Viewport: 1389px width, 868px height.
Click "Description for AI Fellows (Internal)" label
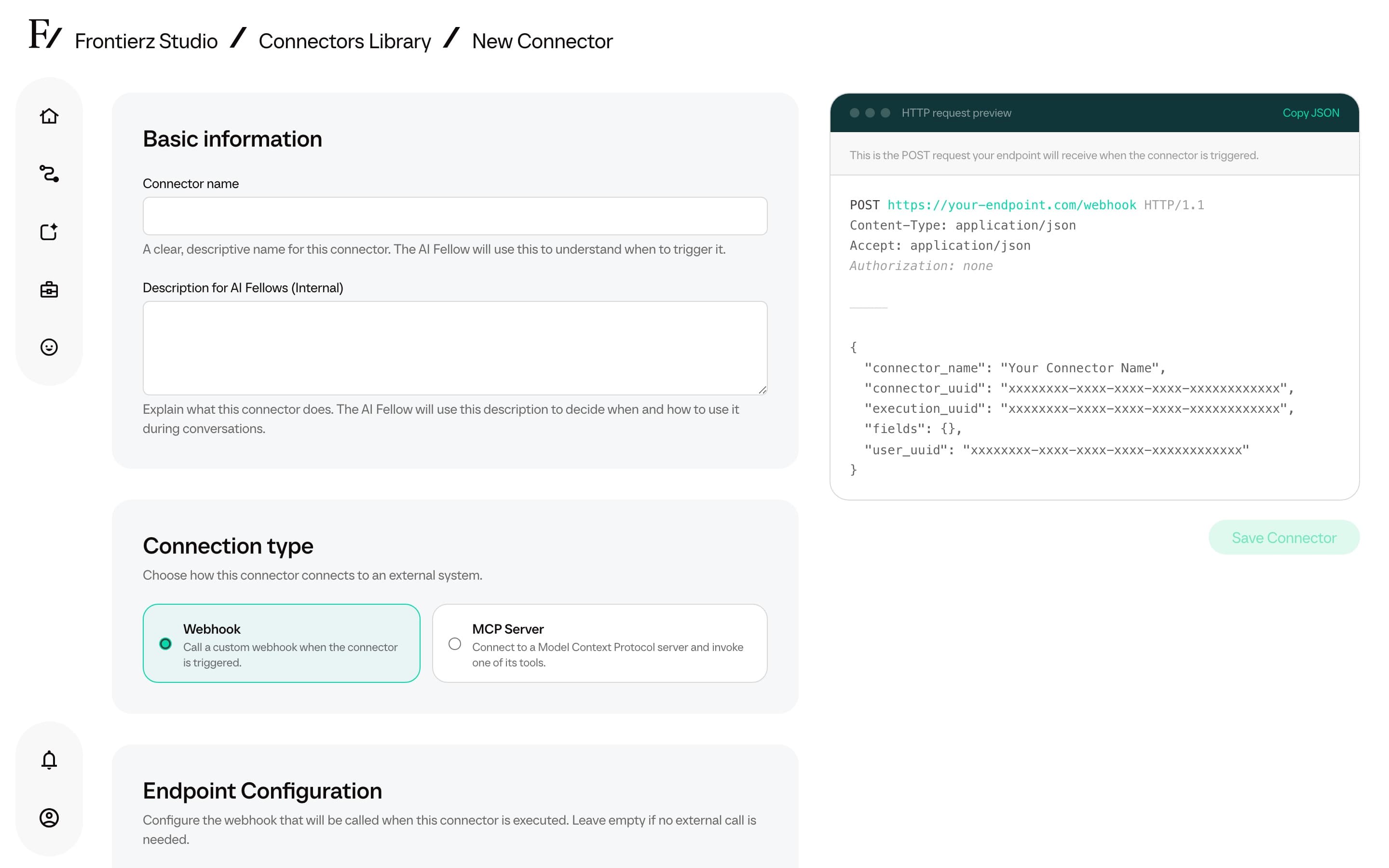pyautogui.click(x=243, y=287)
